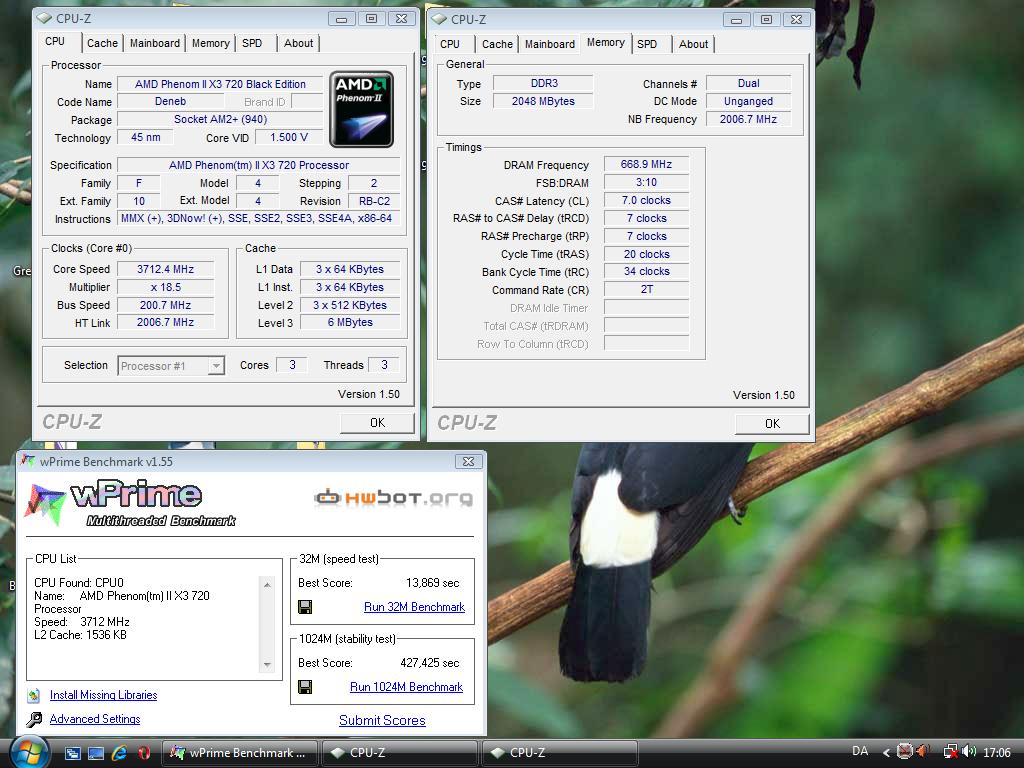Click the Revision value RB-C2
Viewport: 1024px width, 768px height.
point(374,201)
